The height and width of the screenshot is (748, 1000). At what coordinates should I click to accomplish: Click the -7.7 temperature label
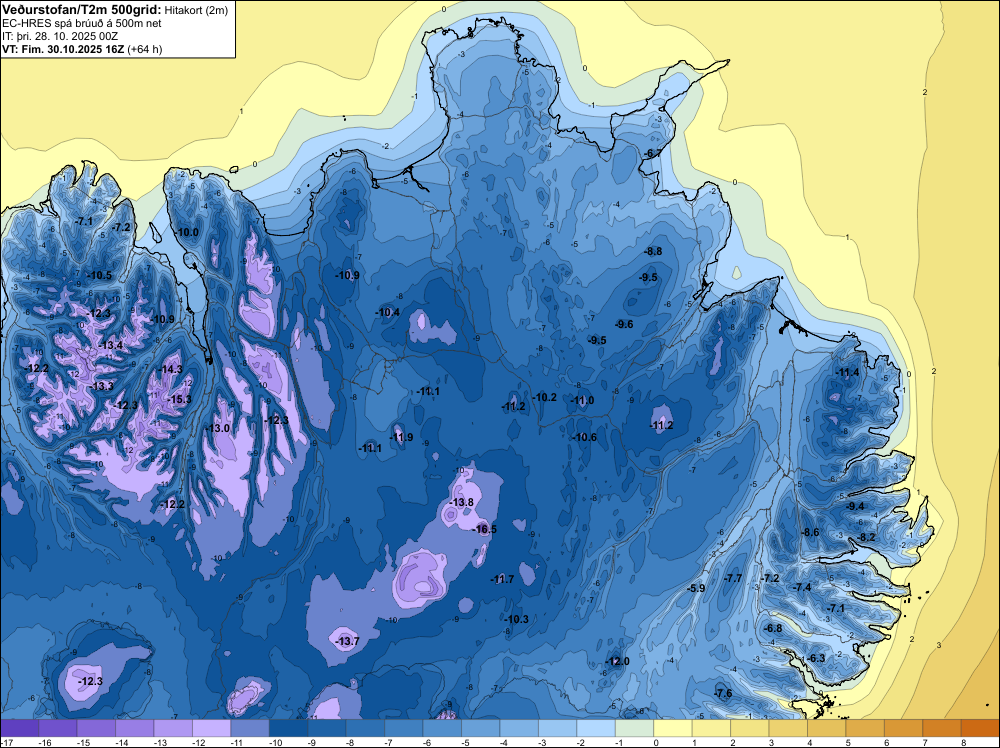[733, 578]
